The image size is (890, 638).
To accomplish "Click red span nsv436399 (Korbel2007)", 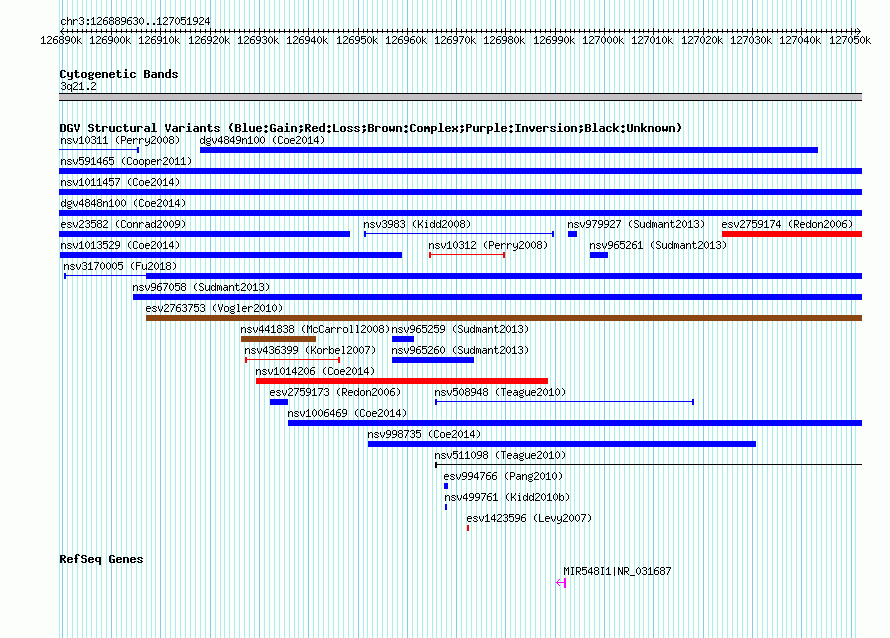I will coord(292,360).
